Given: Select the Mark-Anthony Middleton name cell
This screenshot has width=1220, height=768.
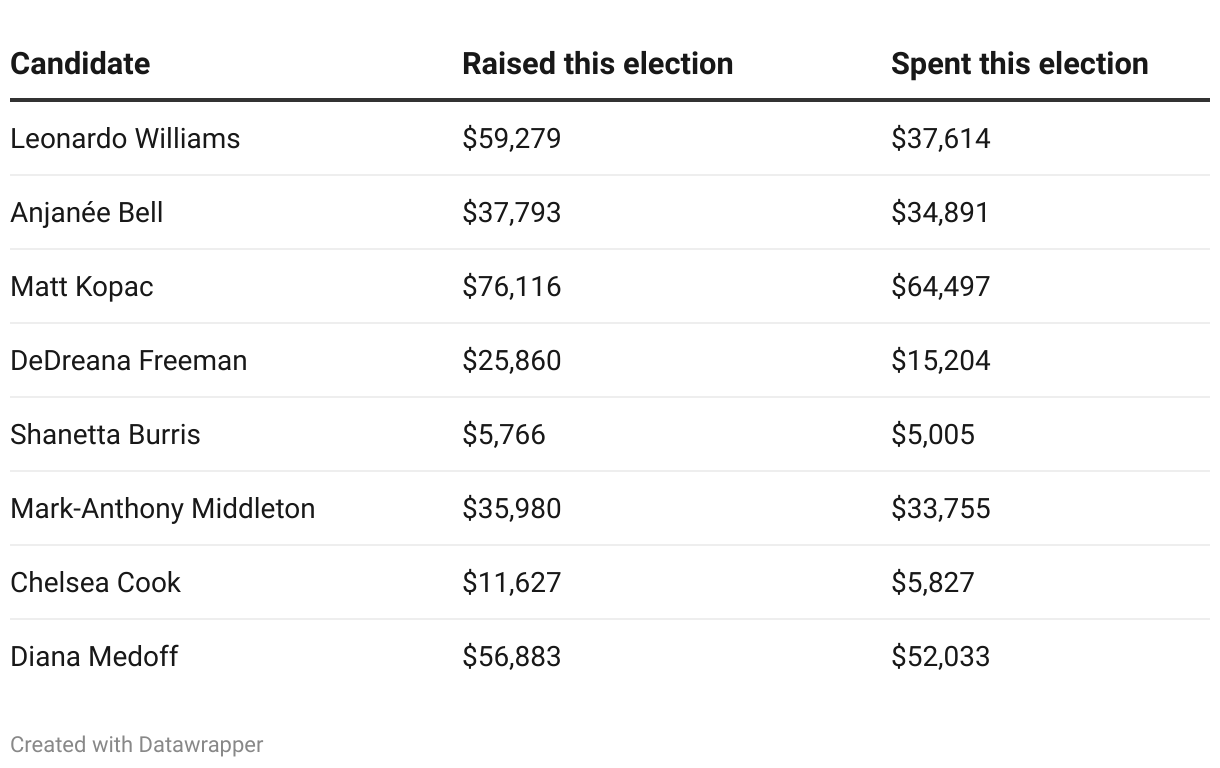Looking at the screenshot, I should pyautogui.click(x=163, y=508).
